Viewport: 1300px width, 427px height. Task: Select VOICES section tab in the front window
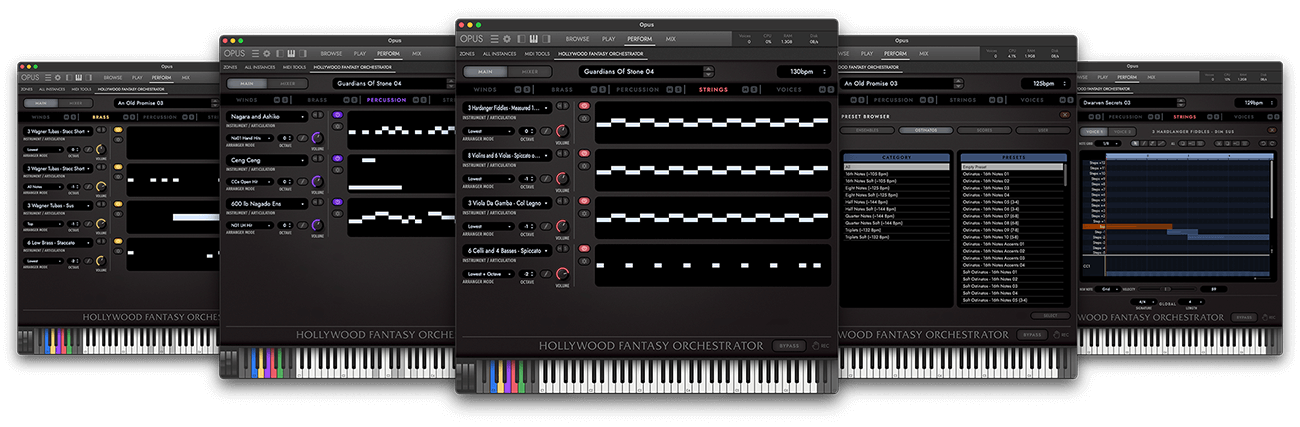(789, 89)
